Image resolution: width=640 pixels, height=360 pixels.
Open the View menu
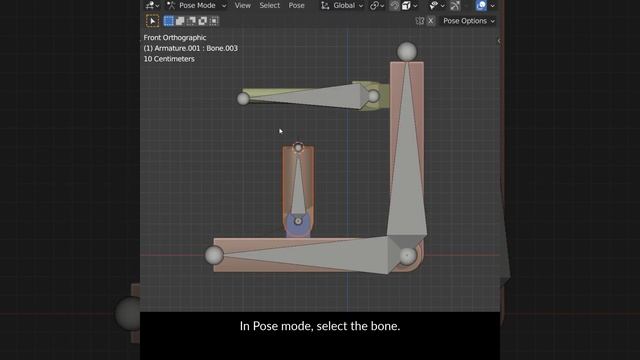pyautogui.click(x=242, y=5)
